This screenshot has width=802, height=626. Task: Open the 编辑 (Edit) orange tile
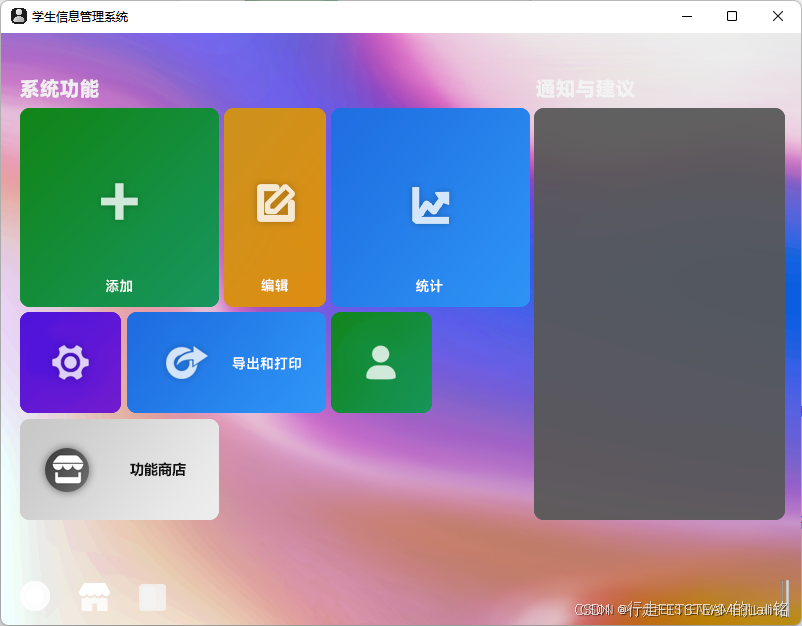(x=275, y=207)
